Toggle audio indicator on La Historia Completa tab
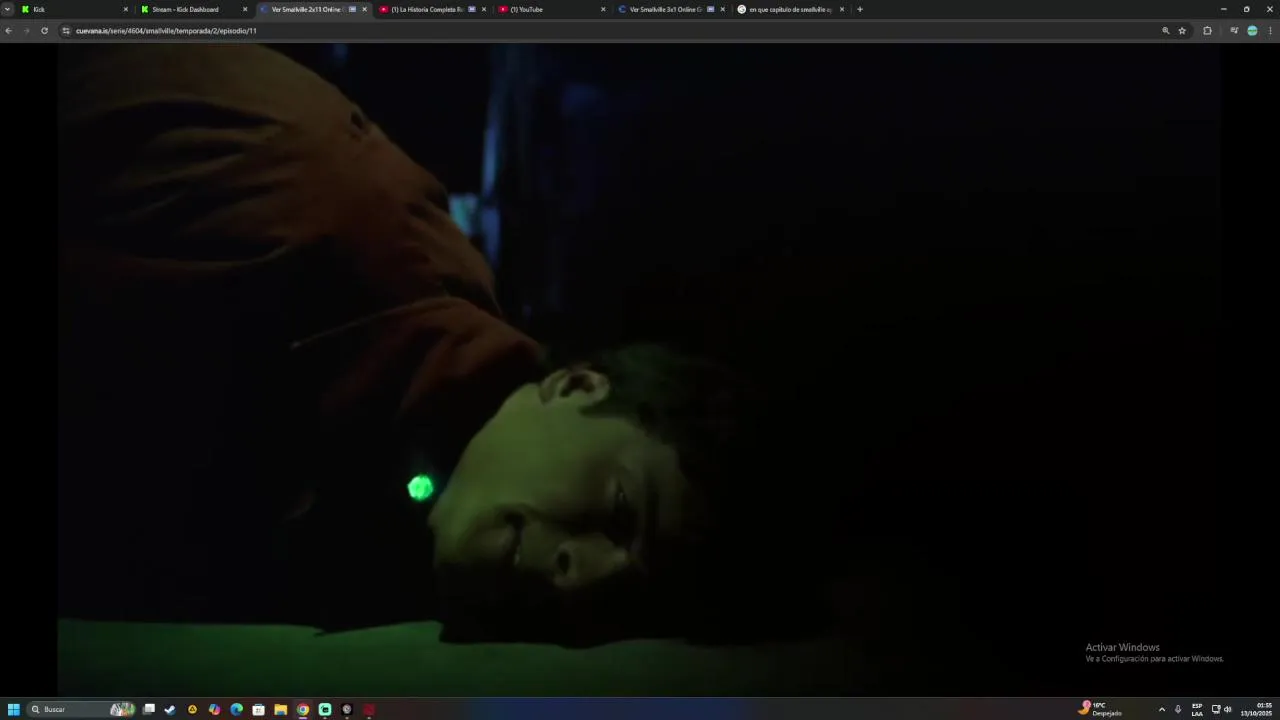 (x=472, y=9)
